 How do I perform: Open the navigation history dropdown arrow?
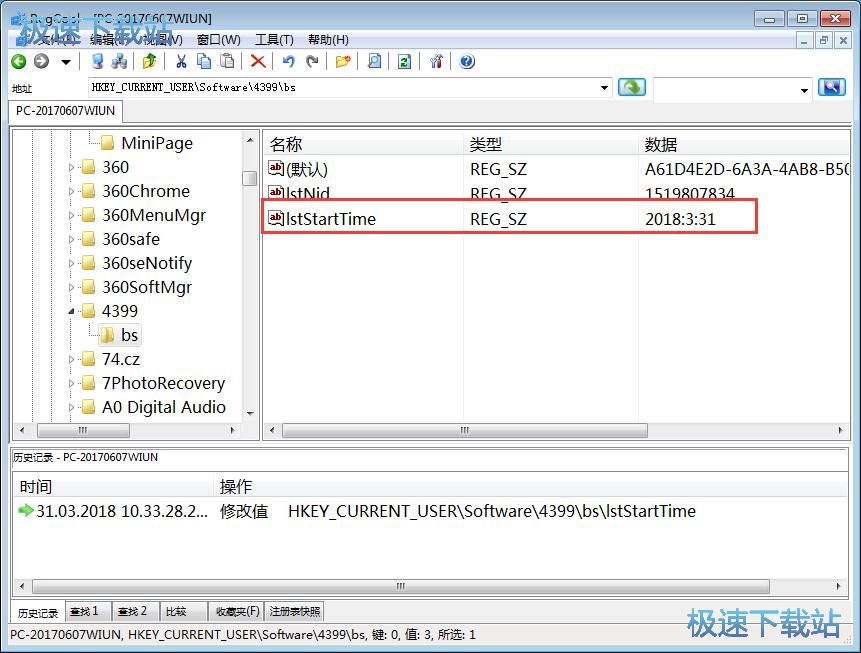tap(66, 62)
